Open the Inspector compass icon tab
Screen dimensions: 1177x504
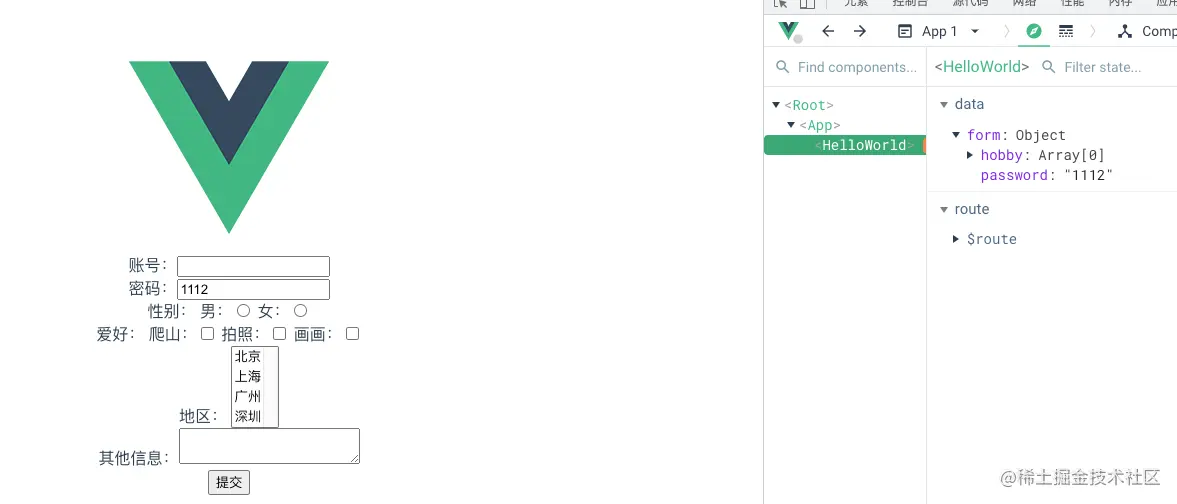click(1034, 31)
